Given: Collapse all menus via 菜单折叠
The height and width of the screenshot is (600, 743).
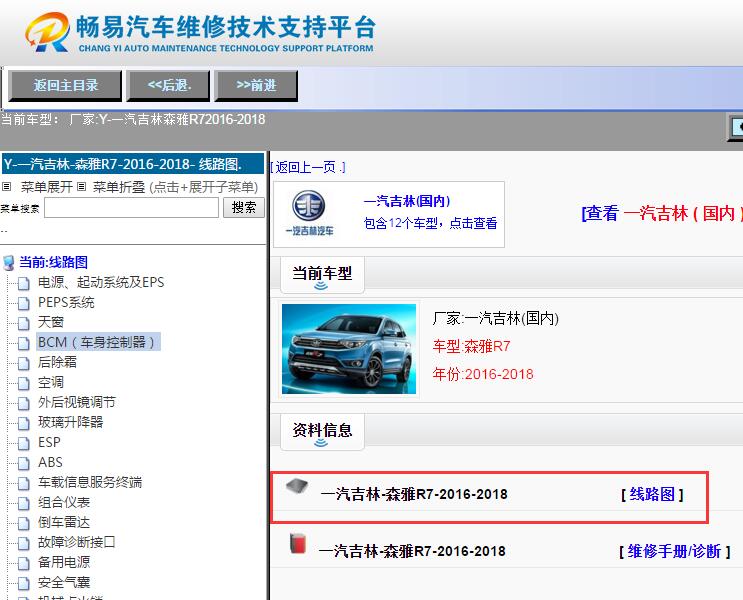Looking at the screenshot, I should click(118, 187).
